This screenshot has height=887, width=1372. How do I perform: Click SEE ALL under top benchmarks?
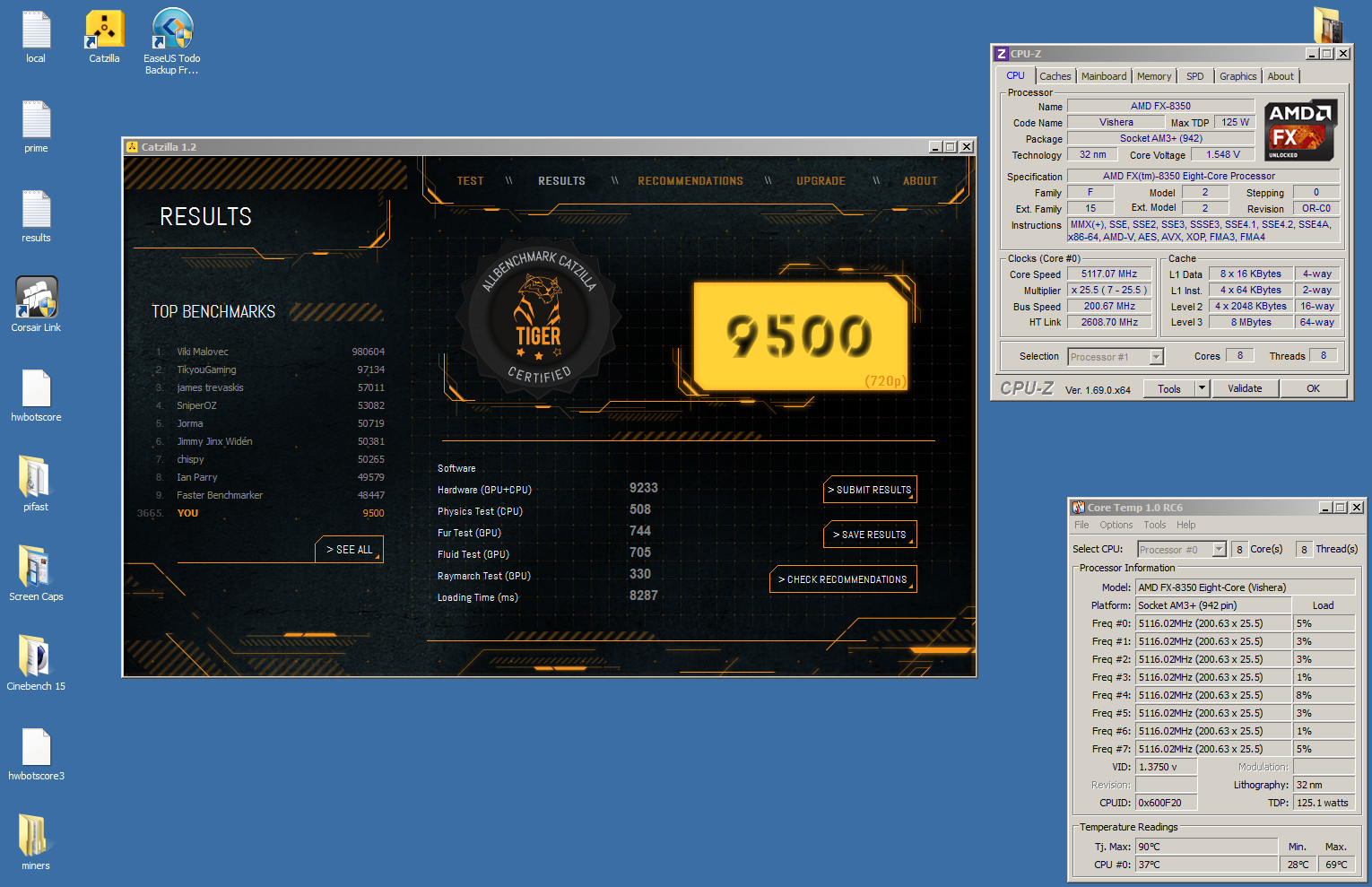[x=349, y=550]
